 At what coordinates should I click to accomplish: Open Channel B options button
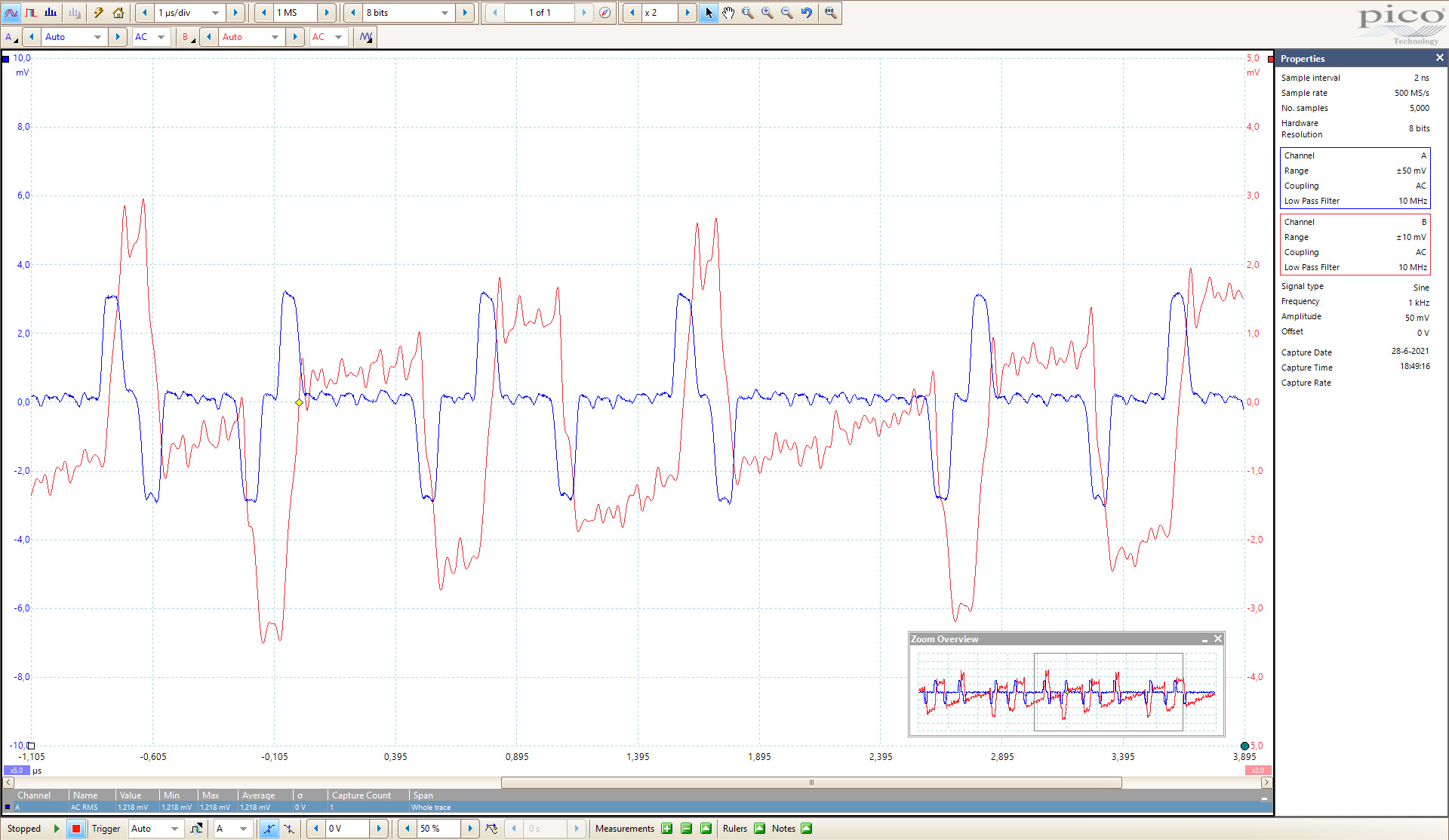(x=188, y=37)
